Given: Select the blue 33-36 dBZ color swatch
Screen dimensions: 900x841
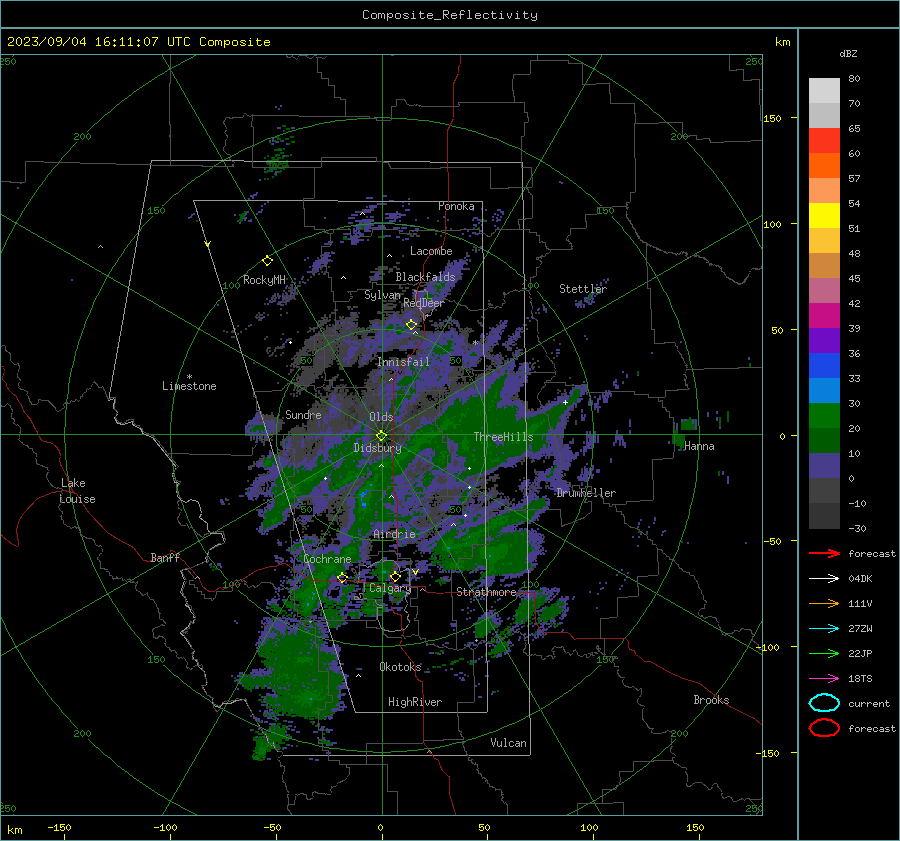Looking at the screenshot, I should pos(824,365).
